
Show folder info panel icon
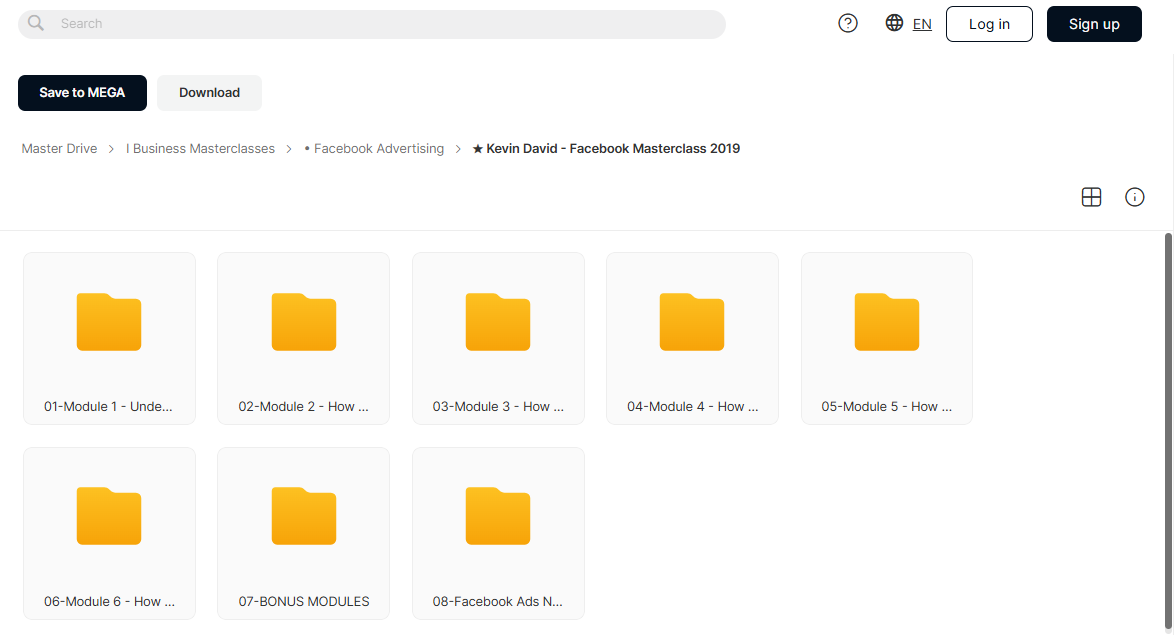click(x=1134, y=197)
